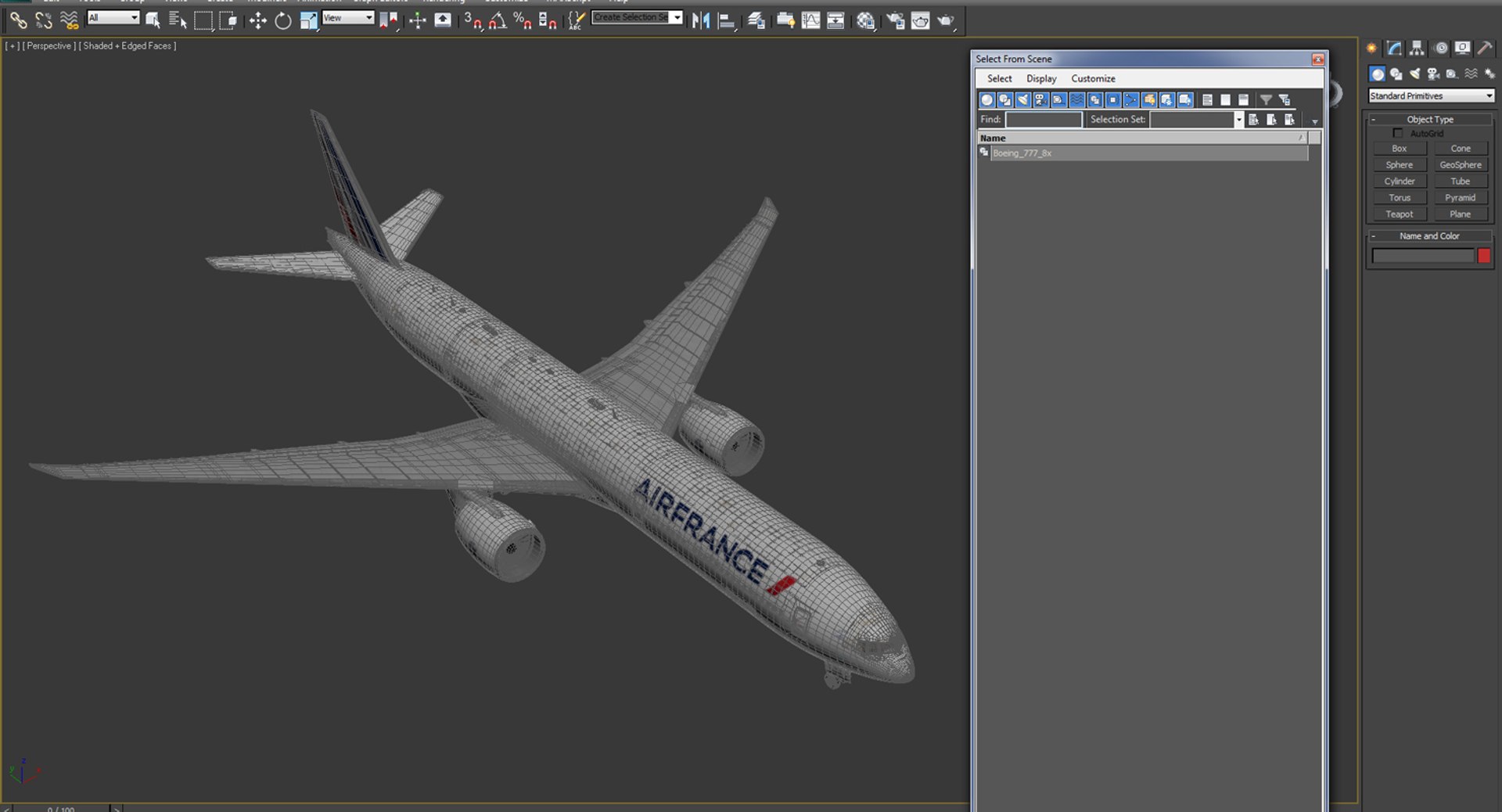1502x812 pixels.
Task: Click the GeoSphere primitive button
Action: [1460, 165]
